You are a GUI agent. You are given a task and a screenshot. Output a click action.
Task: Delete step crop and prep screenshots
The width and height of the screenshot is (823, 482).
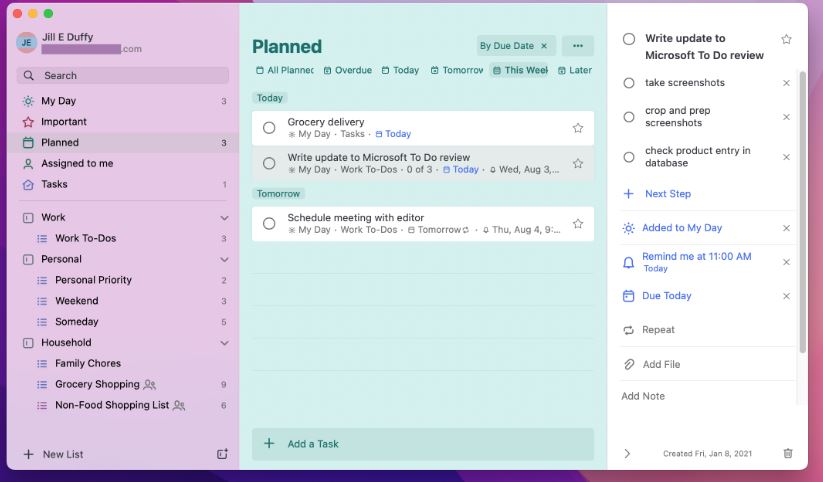(x=786, y=117)
